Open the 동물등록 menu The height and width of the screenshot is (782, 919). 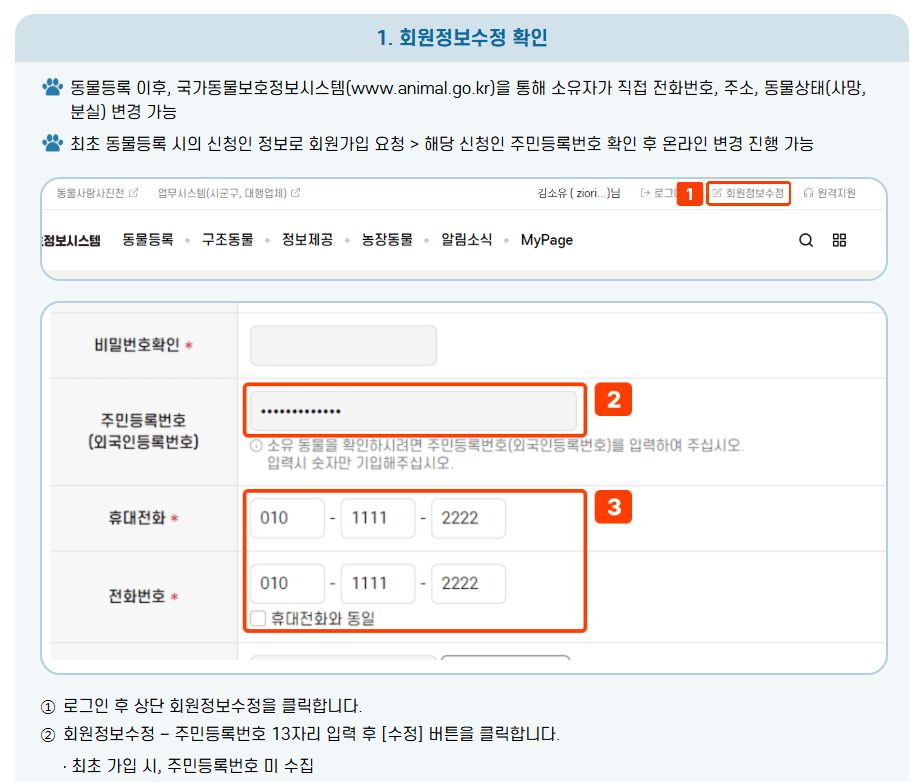146,240
